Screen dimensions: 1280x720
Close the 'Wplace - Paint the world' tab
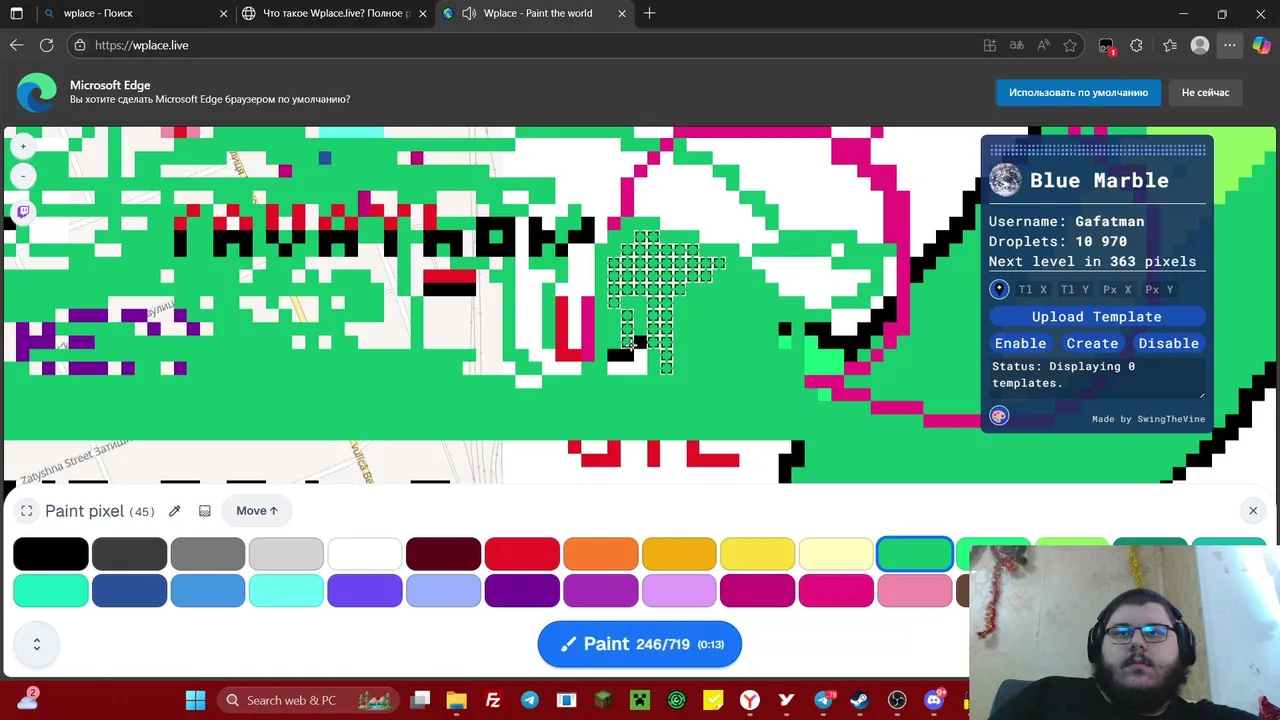pyautogui.click(x=622, y=13)
